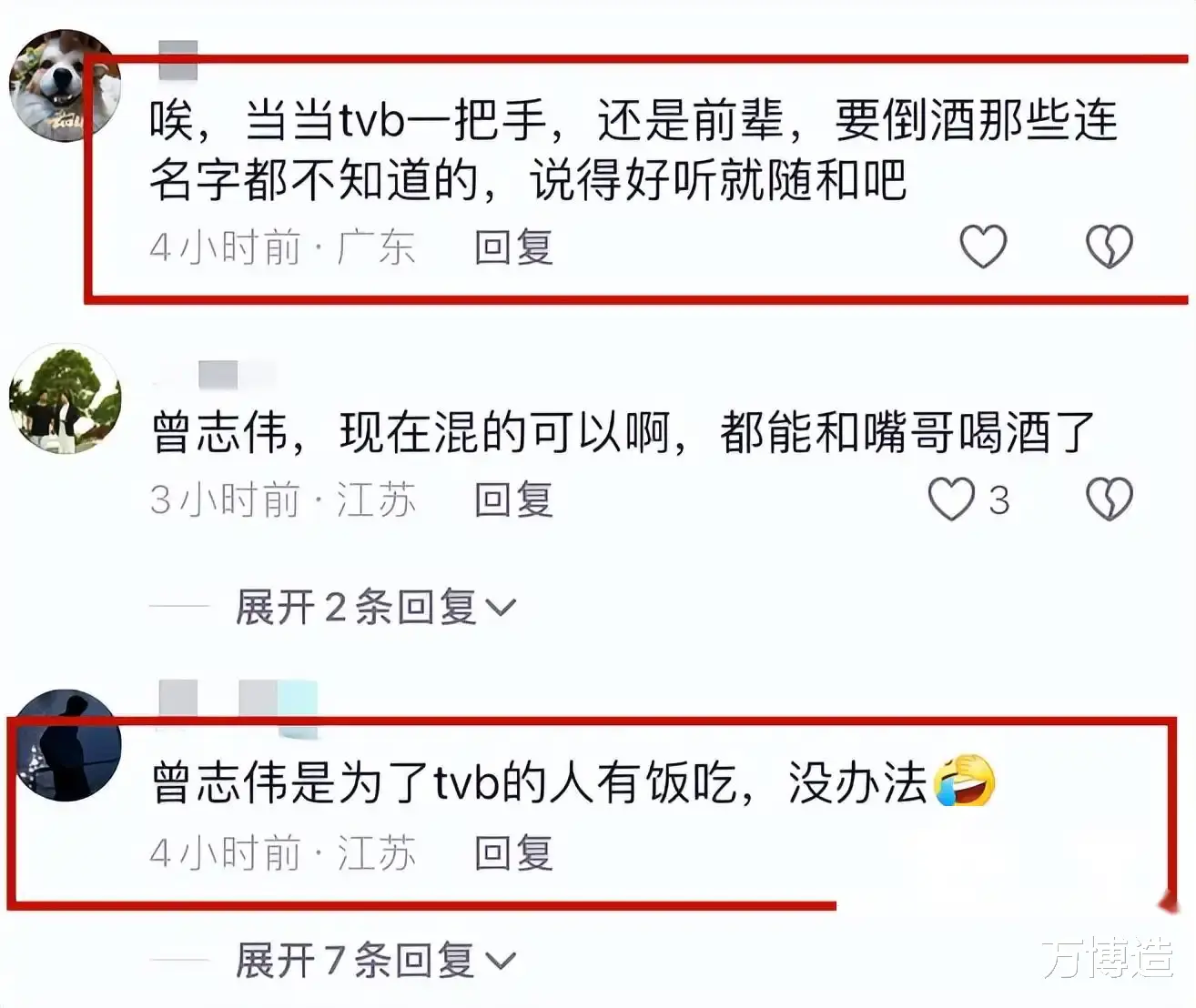1196x1008 pixels.
Task: Tap the like count 3 on the 嘴哥 comment
Action: [999, 500]
